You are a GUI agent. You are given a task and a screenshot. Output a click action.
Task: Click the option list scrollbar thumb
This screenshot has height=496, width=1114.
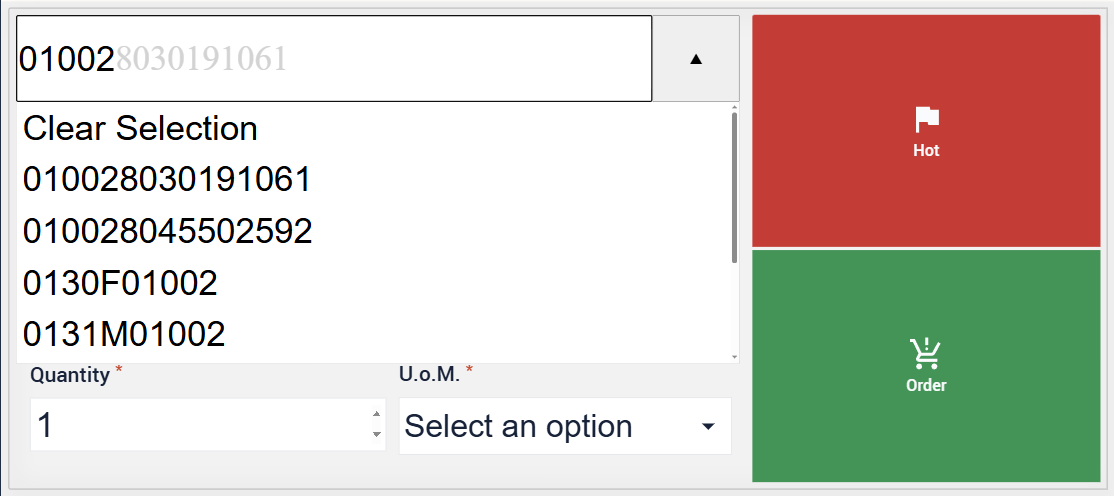(x=735, y=188)
